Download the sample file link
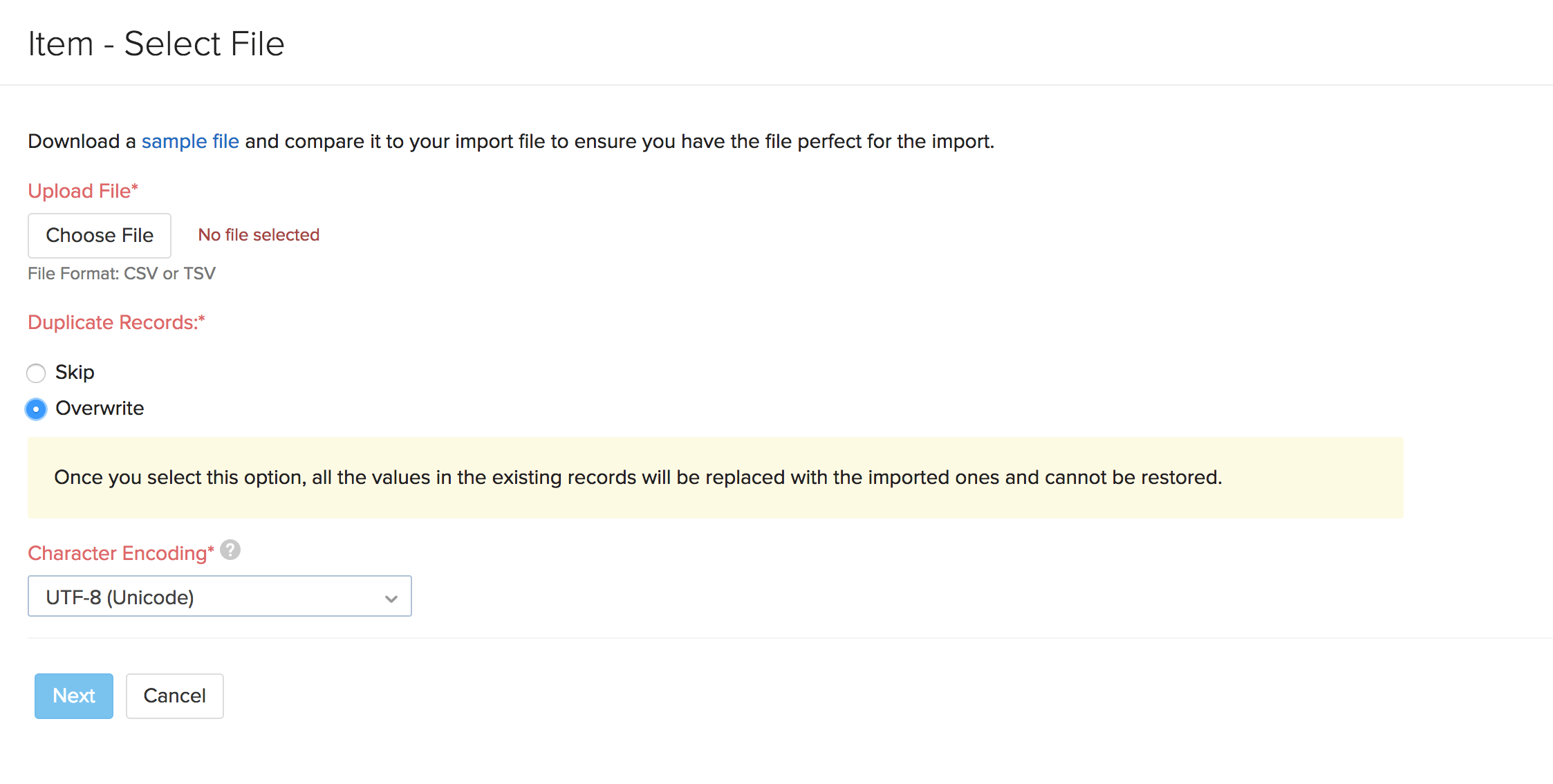This screenshot has height=784, width=1553. [190, 141]
